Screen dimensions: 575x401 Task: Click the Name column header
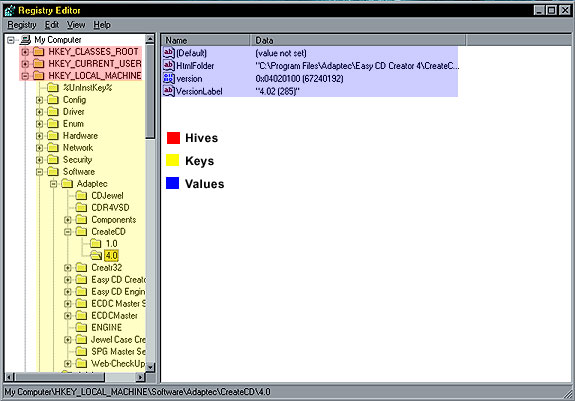pos(206,40)
